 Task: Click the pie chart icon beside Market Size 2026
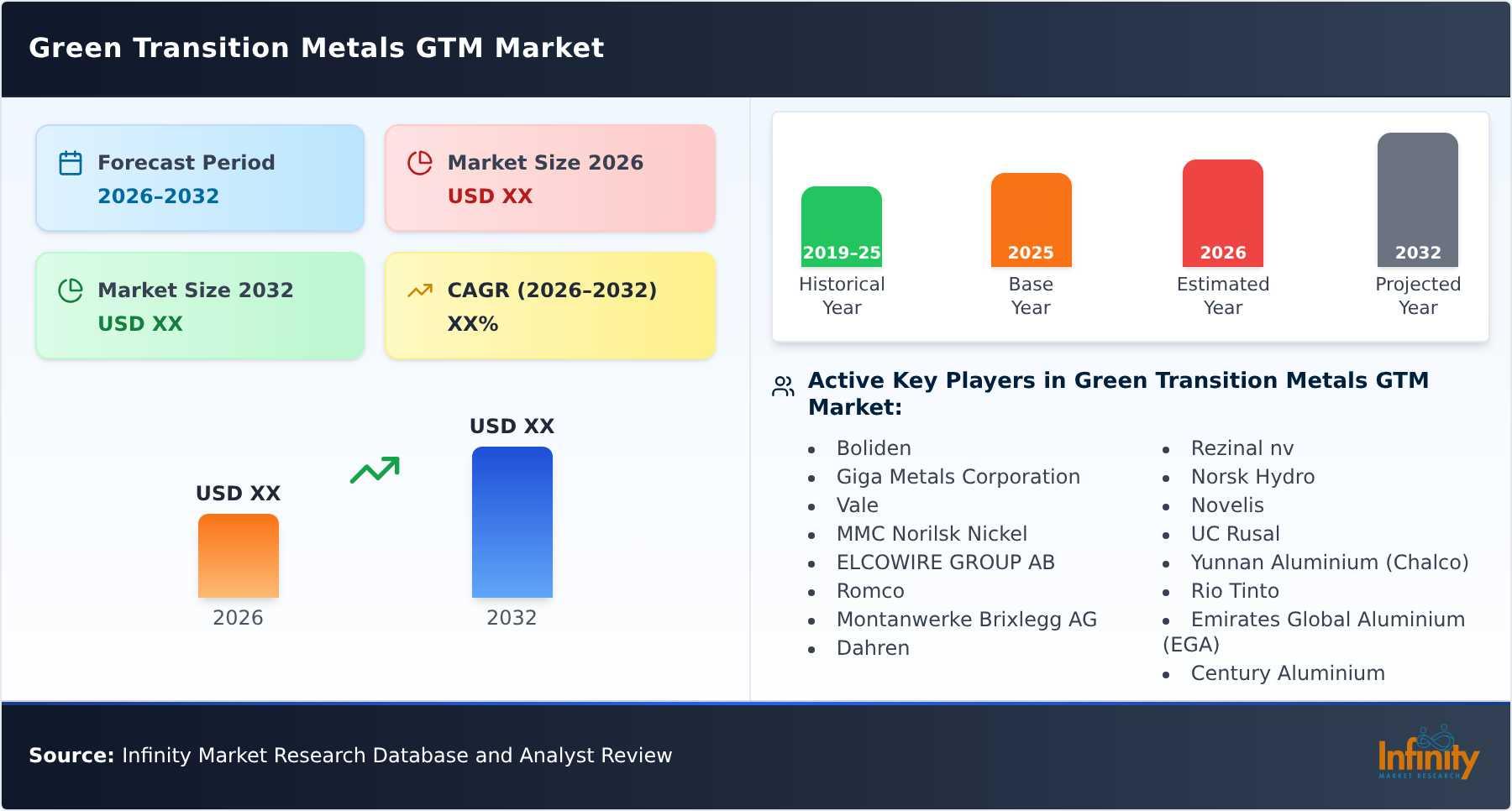420,163
